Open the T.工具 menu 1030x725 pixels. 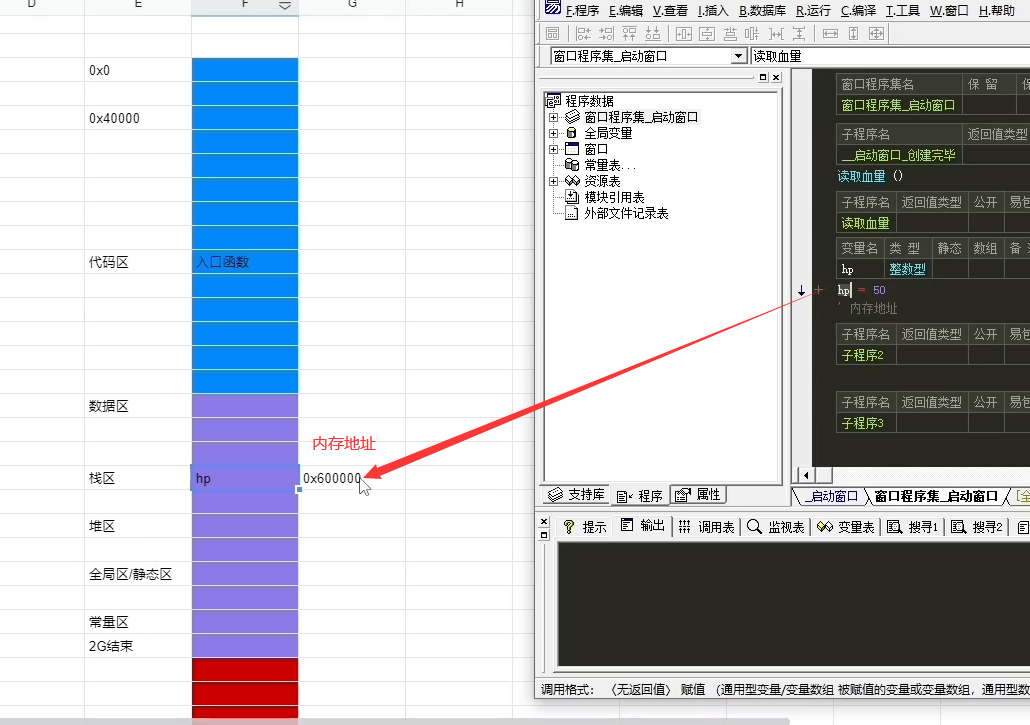[x=903, y=11]
